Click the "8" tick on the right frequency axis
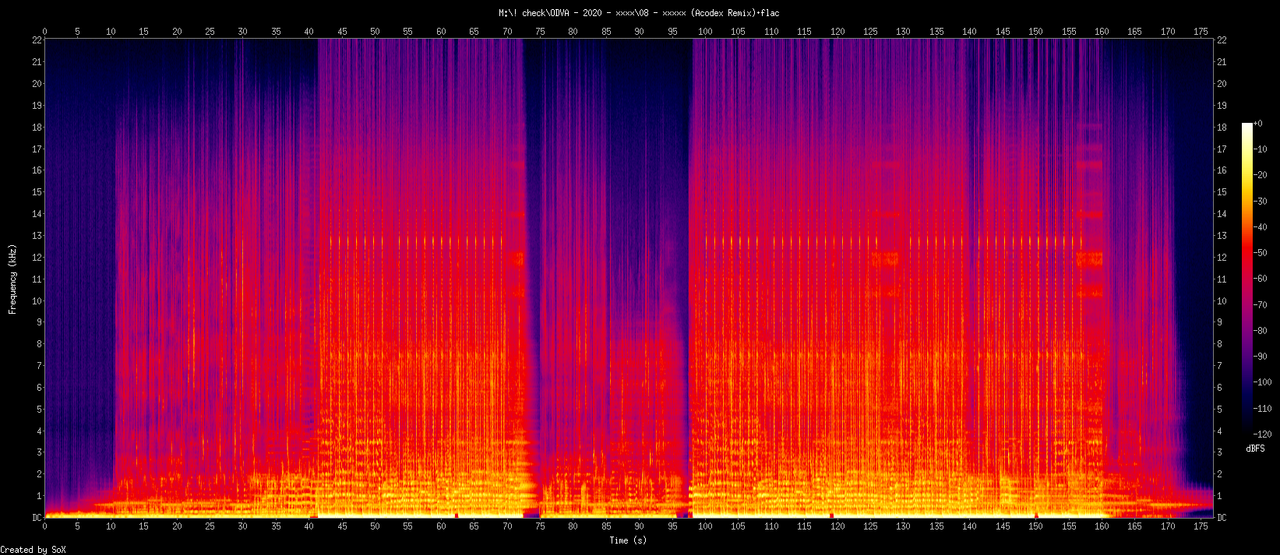1280x555 pixels. pos(1220,344)
